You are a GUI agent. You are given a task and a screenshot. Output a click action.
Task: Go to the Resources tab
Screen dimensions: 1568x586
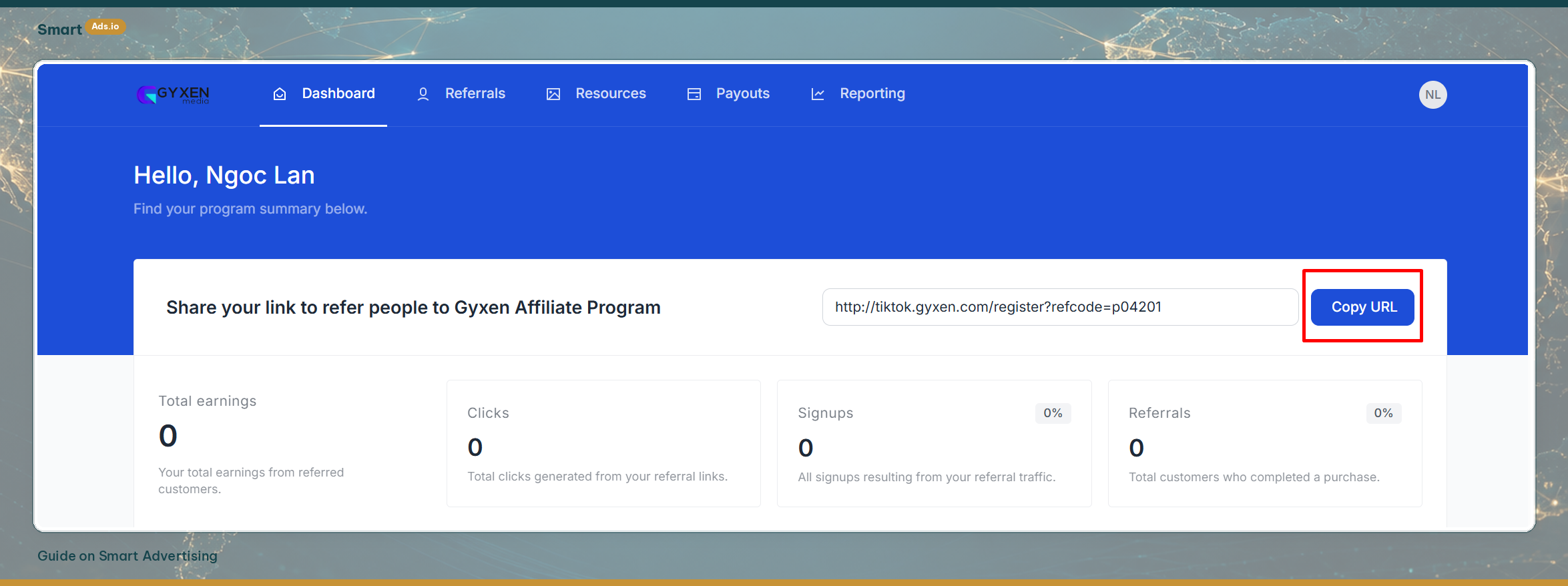(x=596, y=93)
